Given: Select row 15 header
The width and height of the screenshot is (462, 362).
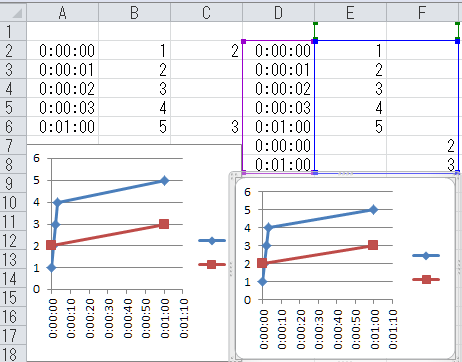Looking at the screenshot, I should click(13, 297).
